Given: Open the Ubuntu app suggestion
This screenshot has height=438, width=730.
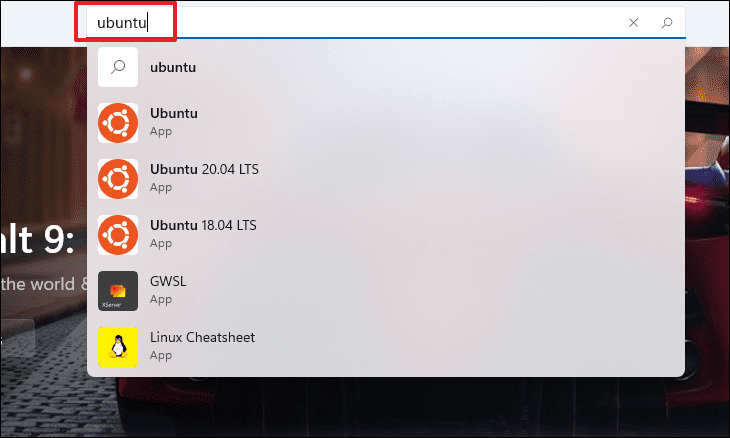Looking at the screenshot, I should [385, 123].
